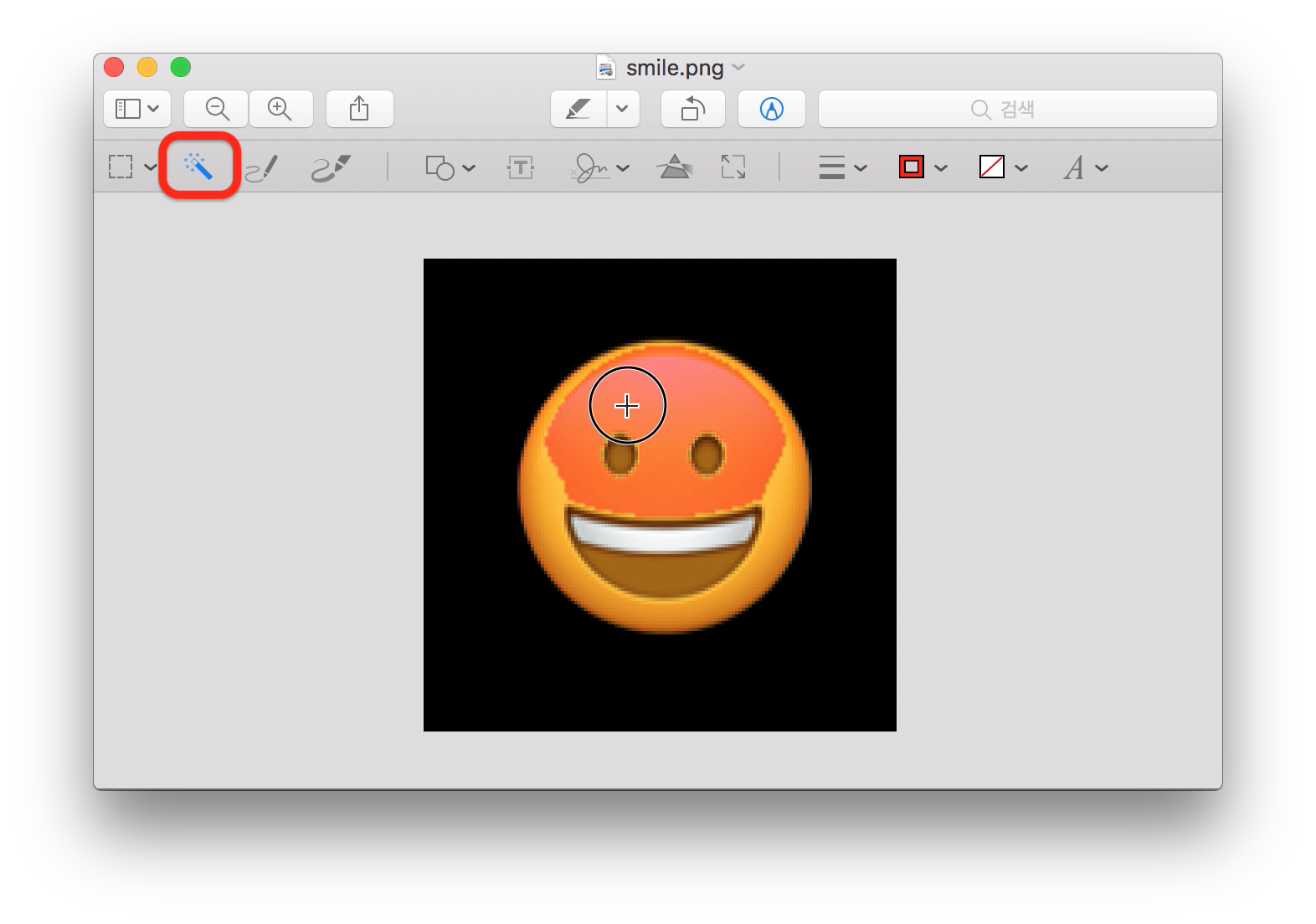Open the Signature tool menu
The image size is (1316, 924).
click(599, 167)
